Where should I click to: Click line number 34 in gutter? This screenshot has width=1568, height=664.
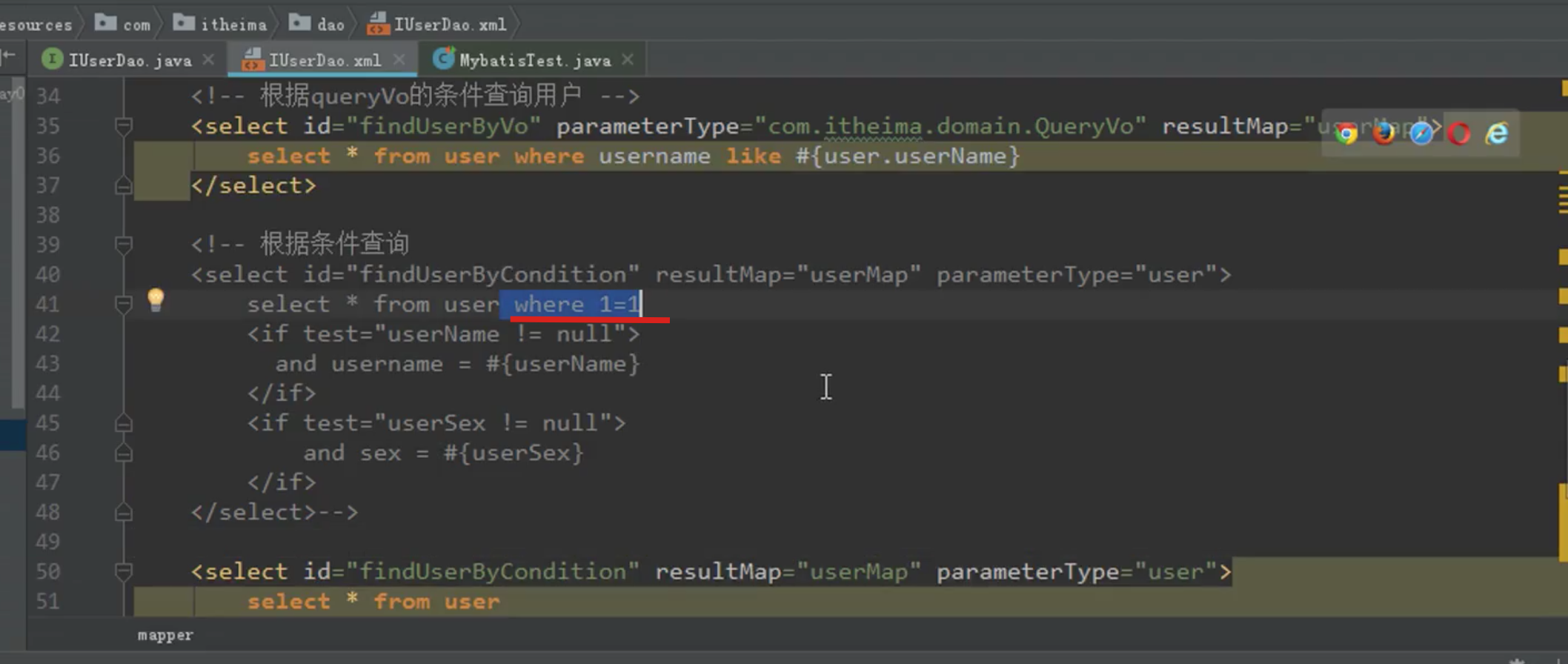[x=48, y=96]
